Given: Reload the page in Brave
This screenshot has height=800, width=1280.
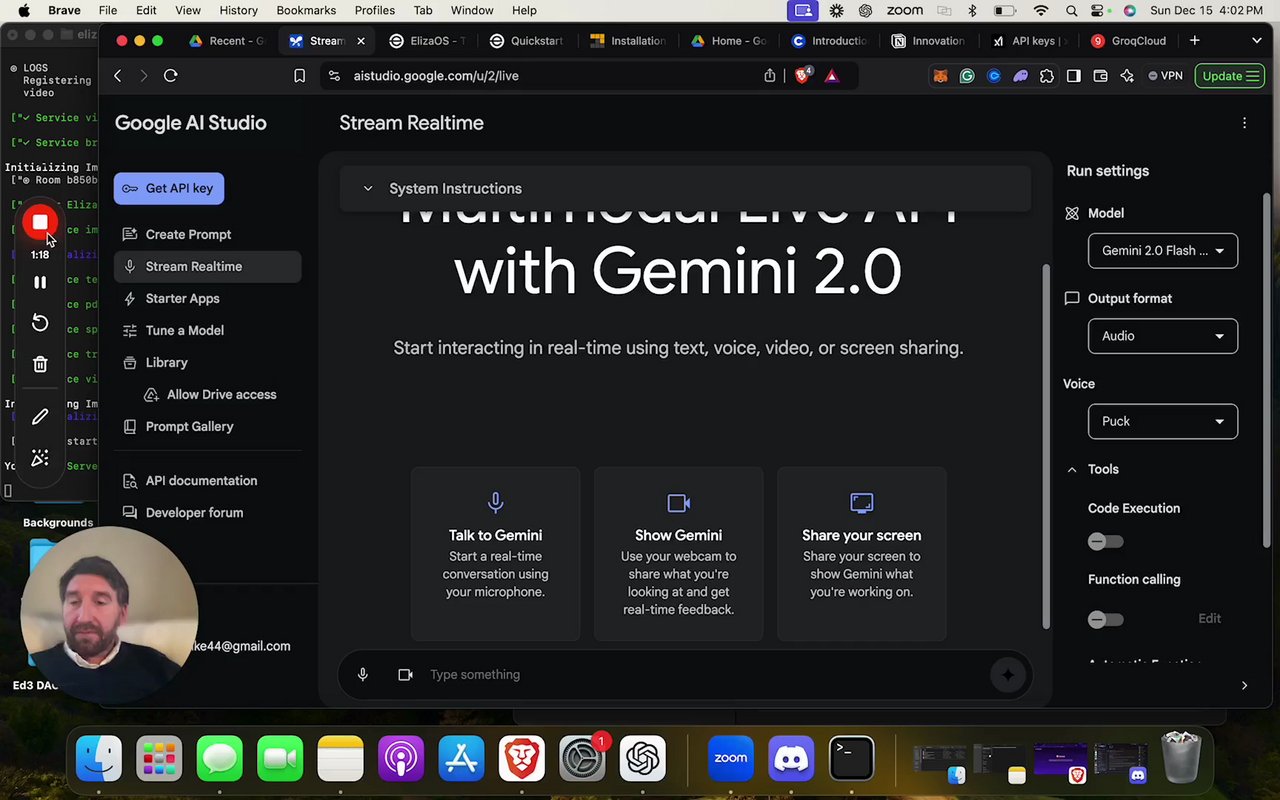Looking at the screenshot, I should 171,76.
